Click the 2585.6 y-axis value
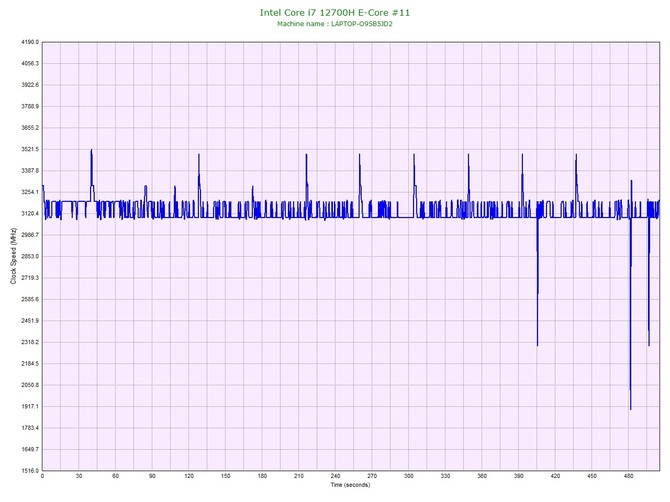Image resolution: width=670 pixels, height=502 pixels. click(x=30, y=299)
